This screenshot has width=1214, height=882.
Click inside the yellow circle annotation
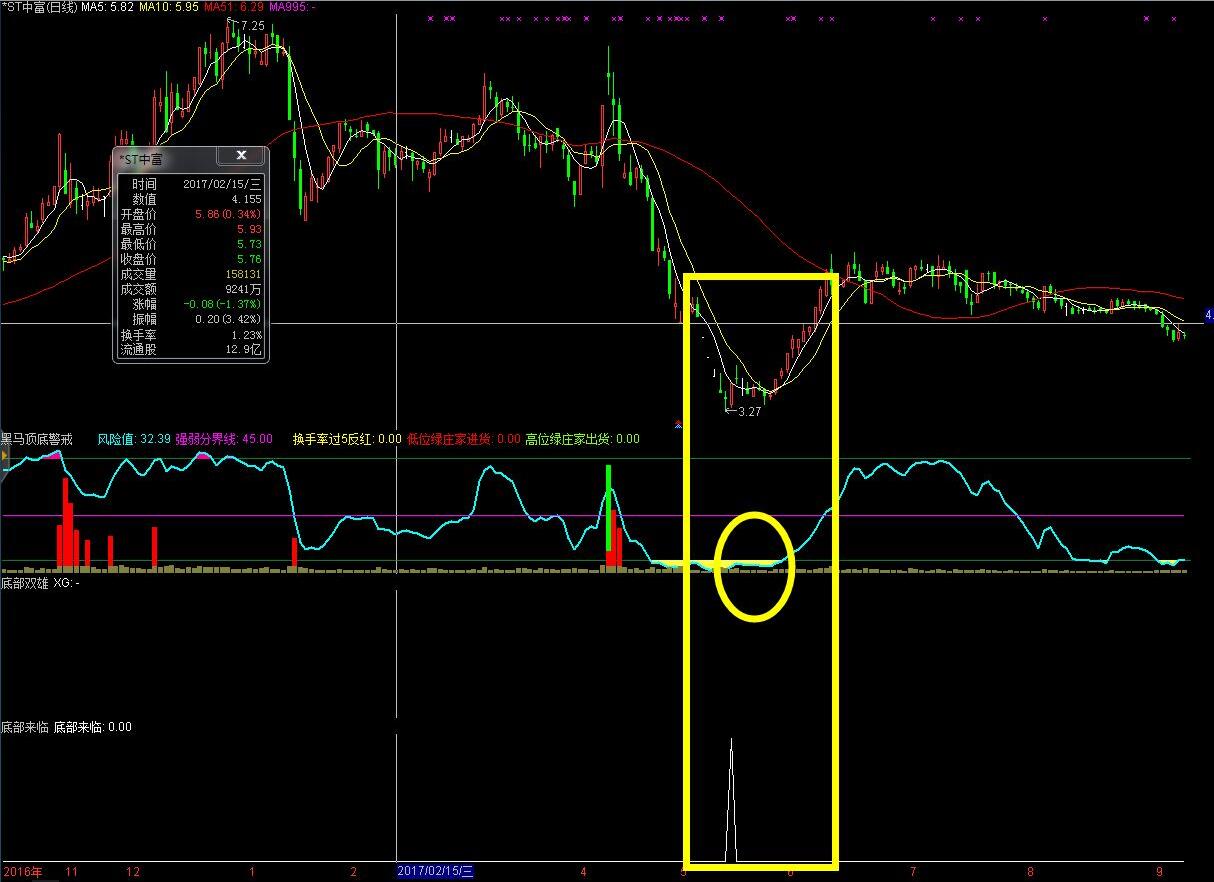(755, 565)
